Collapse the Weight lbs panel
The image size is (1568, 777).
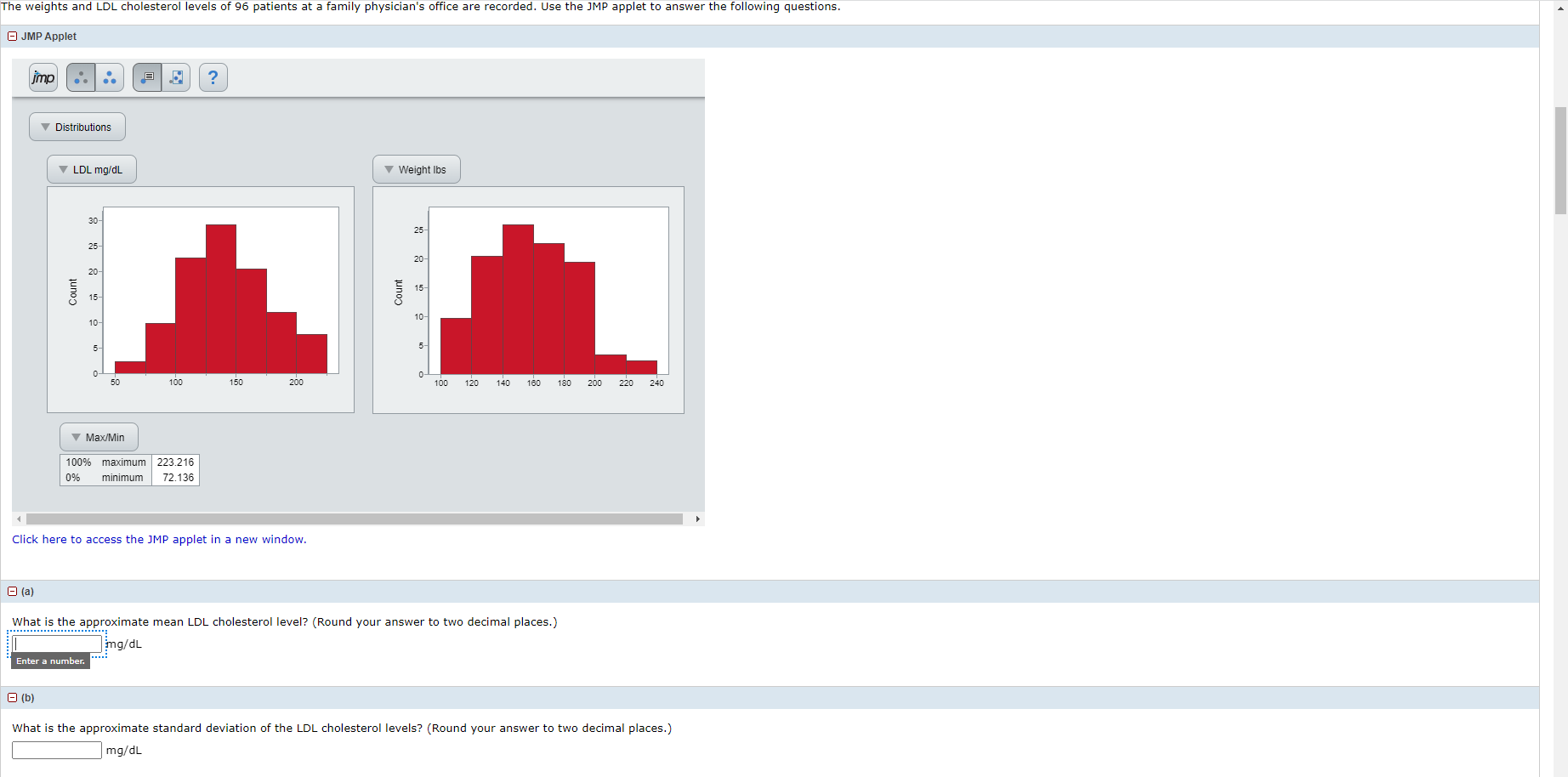pyautogui.click(x=417, y=169)
